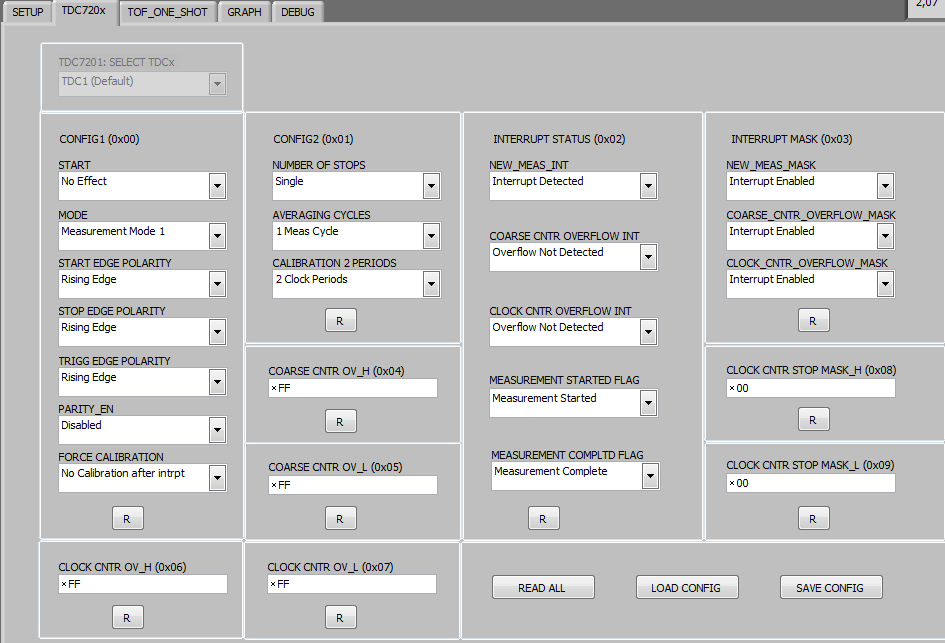Open the NEW_MEAS_INT status dropdown

pyautogui.click(x=648, y=186)
